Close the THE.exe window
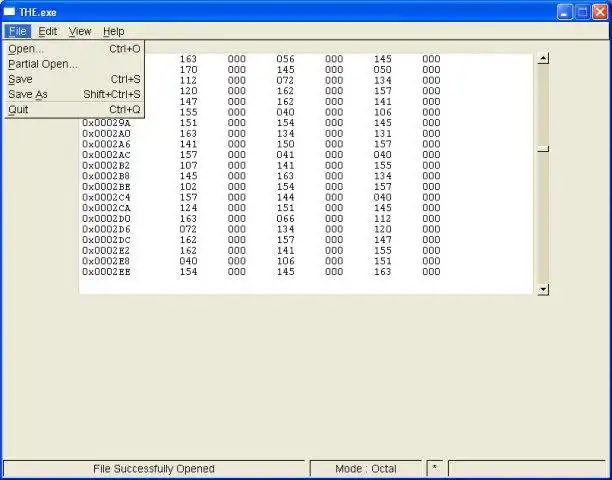The width and height of the screenshot is (612, 480). pyautogui.click(x=600, y=12)
